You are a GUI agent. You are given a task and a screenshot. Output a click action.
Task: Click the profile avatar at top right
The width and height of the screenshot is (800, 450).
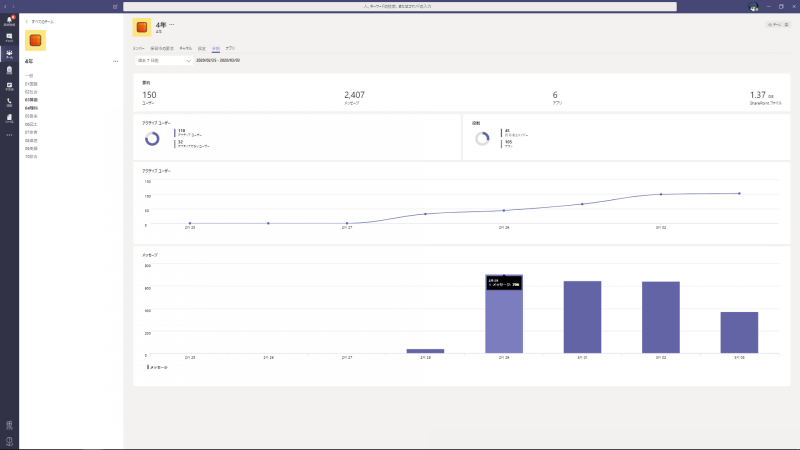pyautogui.click(x=755, y=6)
